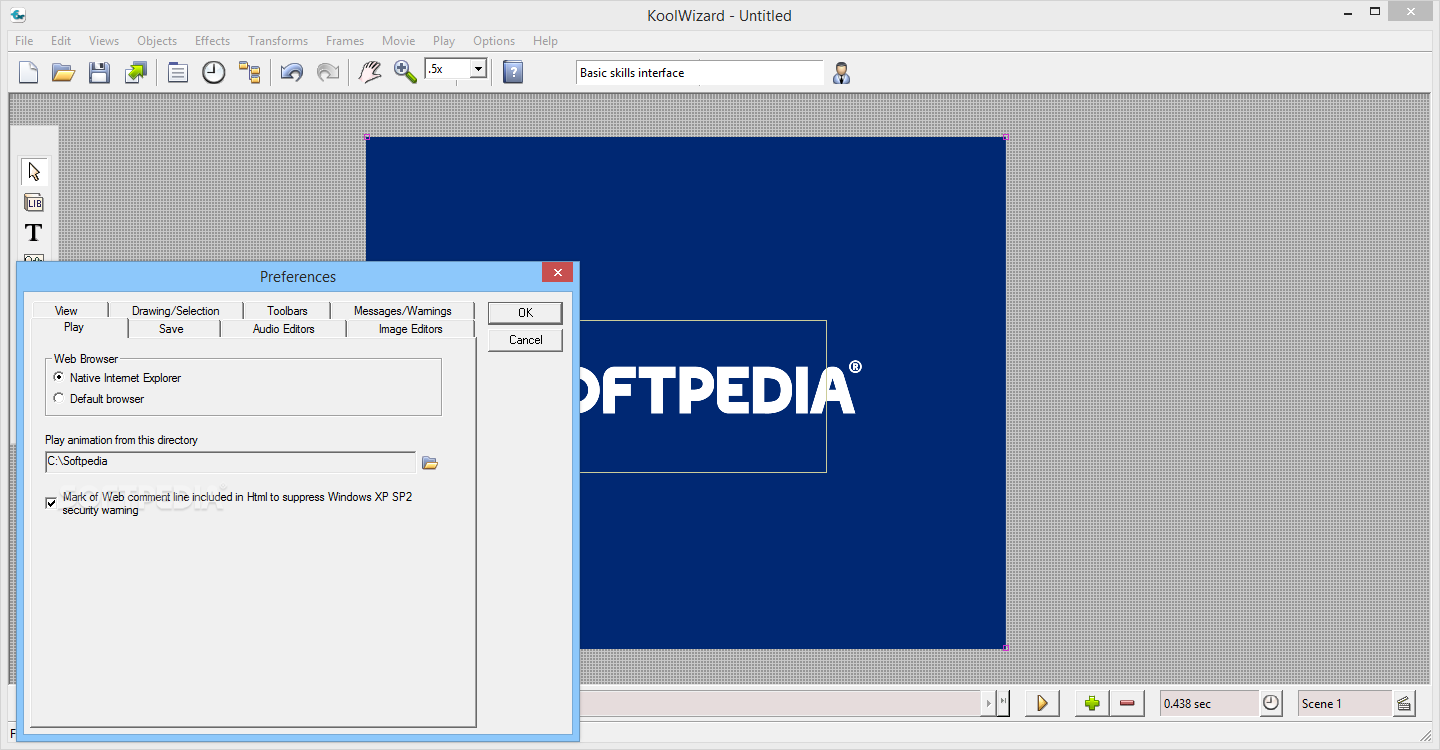Create a new file from toolbar
This screenshot has width=1440, height=750.
click(x=29, y=72)
